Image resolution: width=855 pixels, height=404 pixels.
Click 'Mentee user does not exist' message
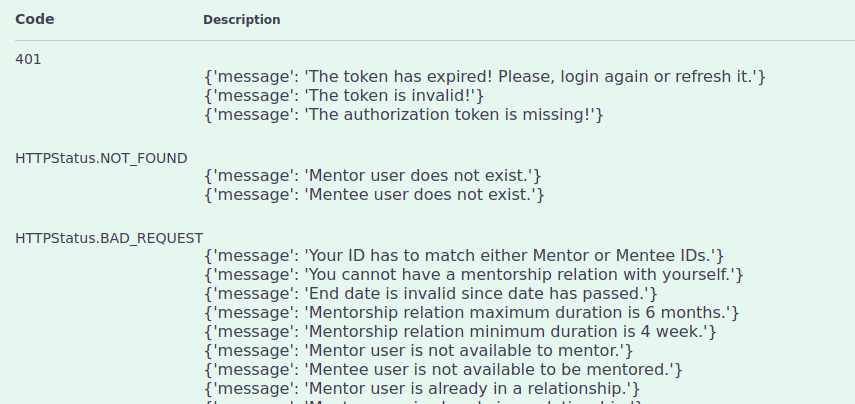pyautogui.click(x=374, y=195)
